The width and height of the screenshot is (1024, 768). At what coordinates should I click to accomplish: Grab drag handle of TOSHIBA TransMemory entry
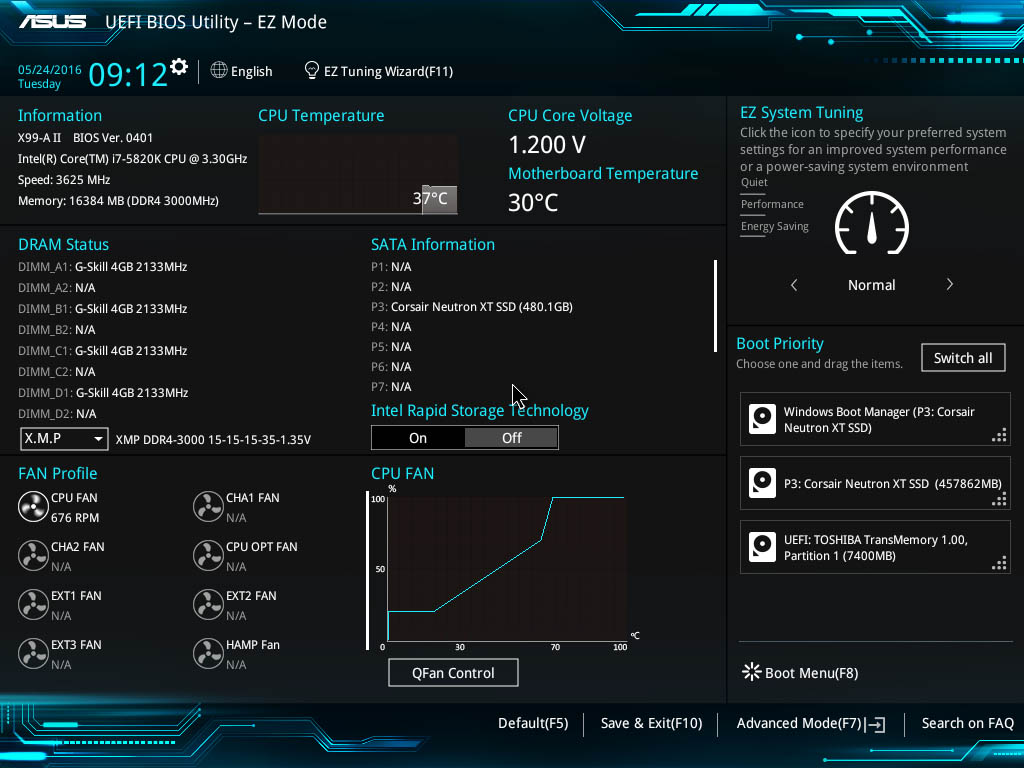(999, 563)
